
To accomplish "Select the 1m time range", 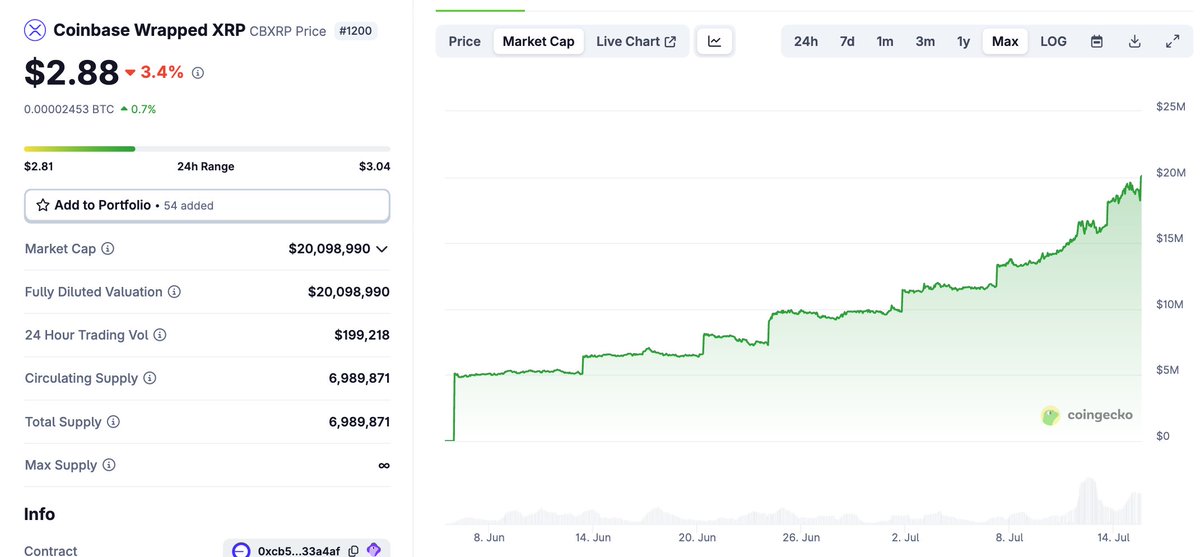I will (885, 41).
